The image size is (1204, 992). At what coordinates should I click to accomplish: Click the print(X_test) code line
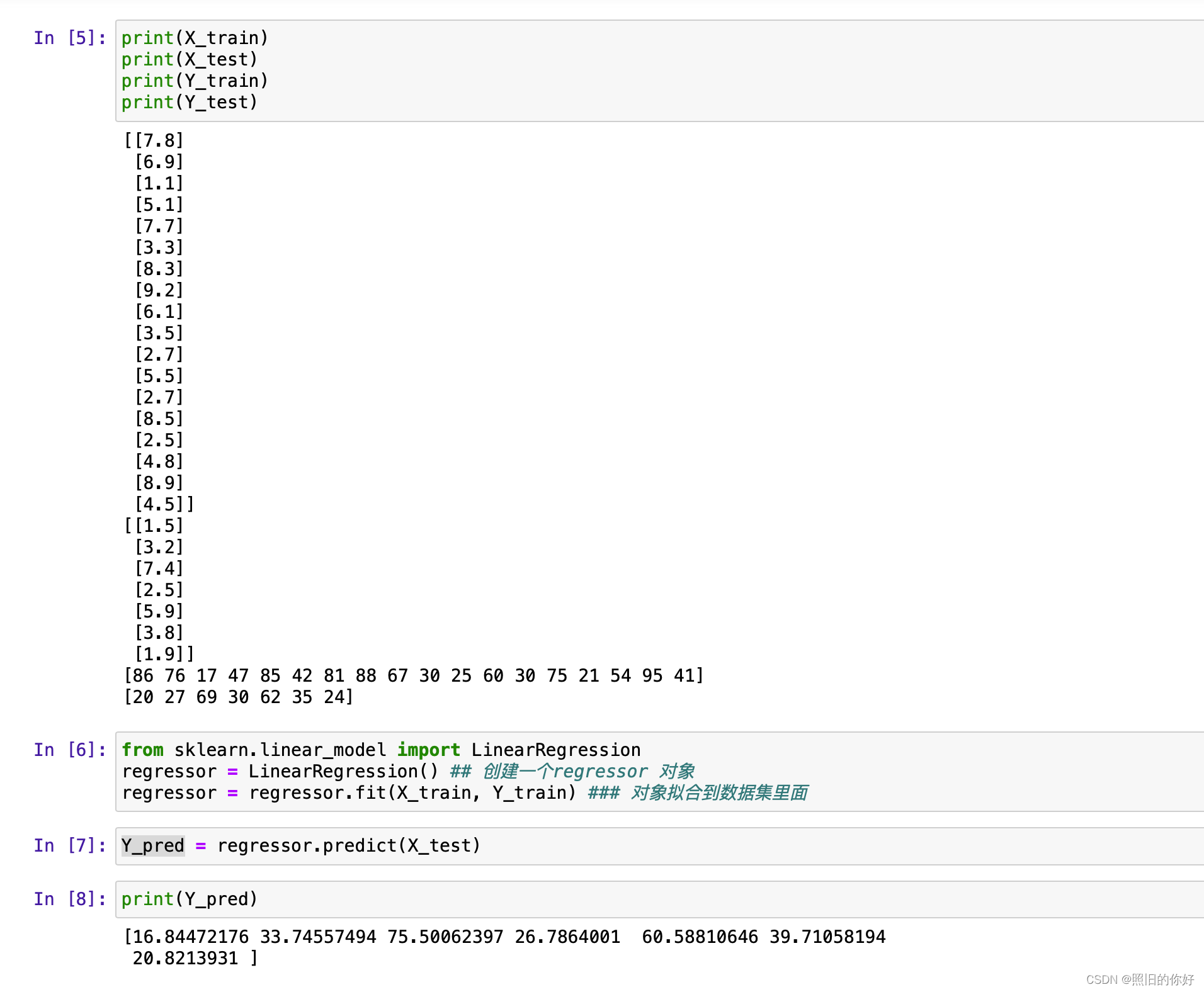coord(190,59)
